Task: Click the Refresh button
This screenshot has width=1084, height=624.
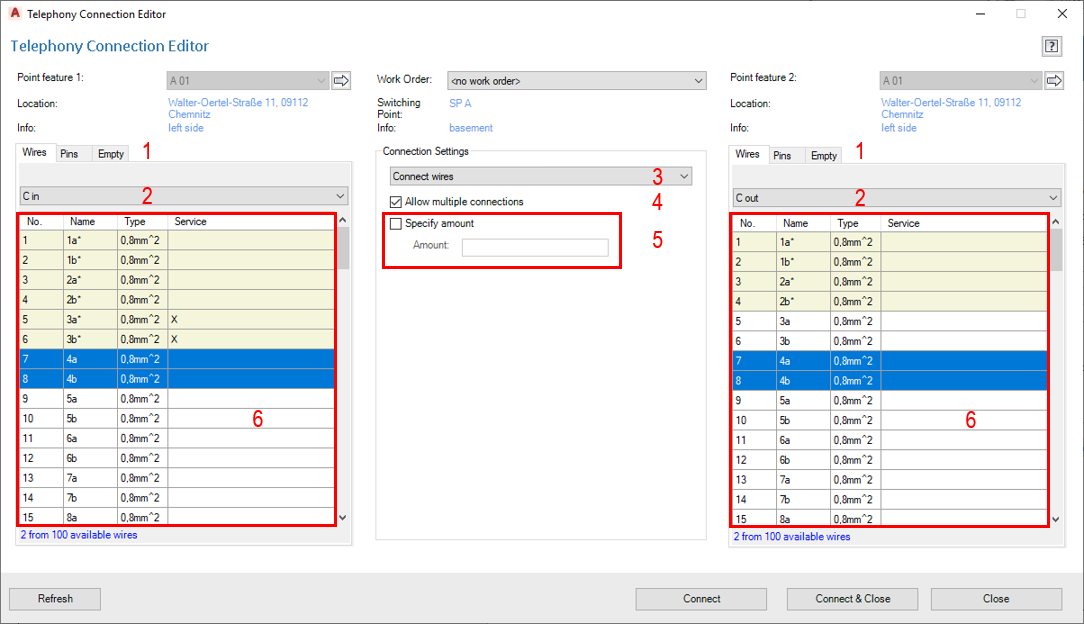Action: click(x=55, y=598)
